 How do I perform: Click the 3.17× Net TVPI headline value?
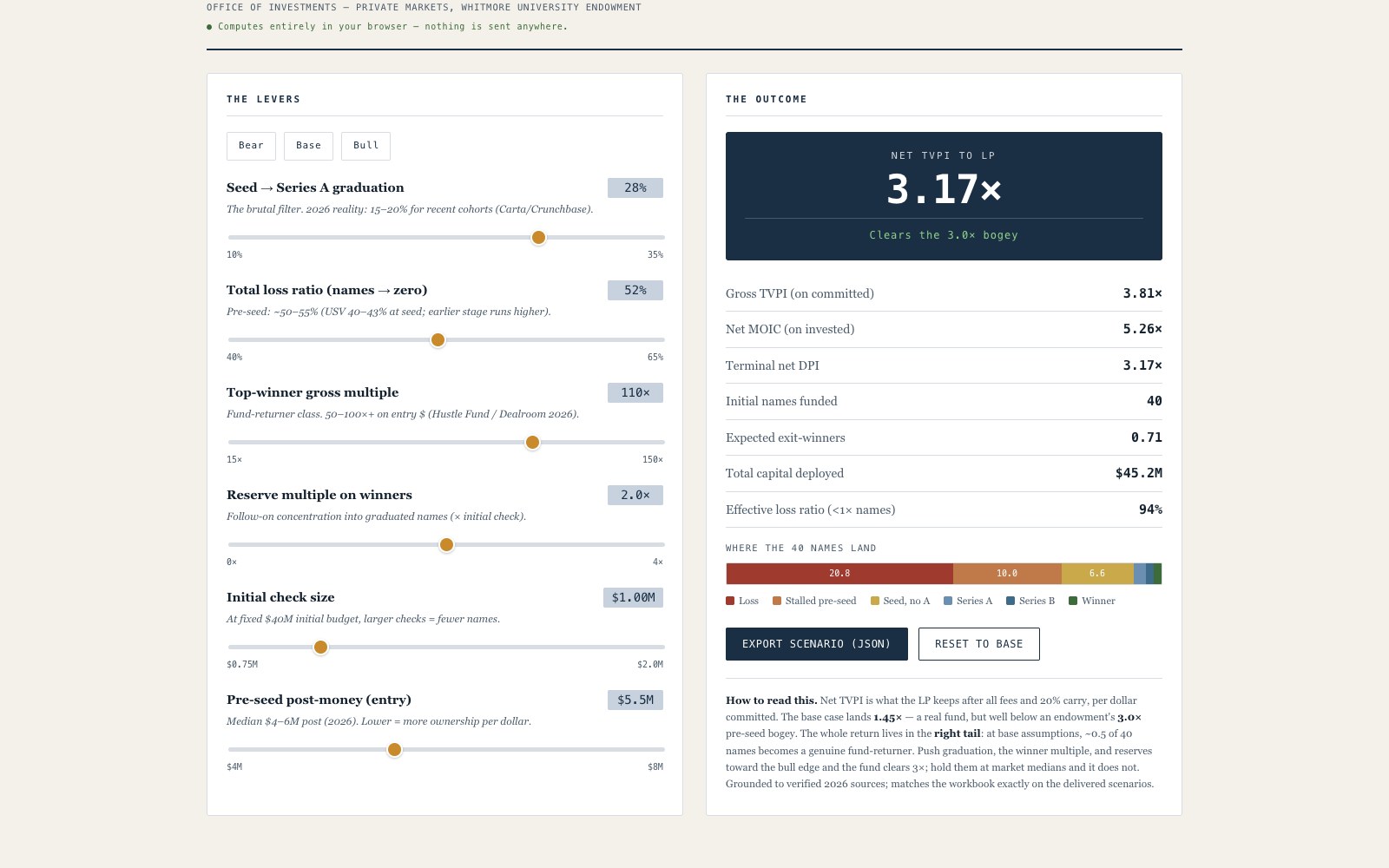coord(944,189)
